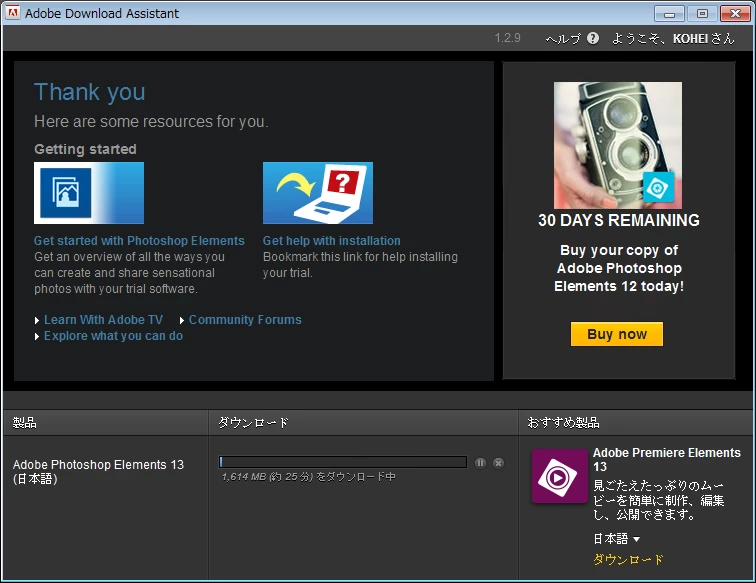Open Explore what you can do link
This screenshot has width=756, height=583.
click(113, 336)
